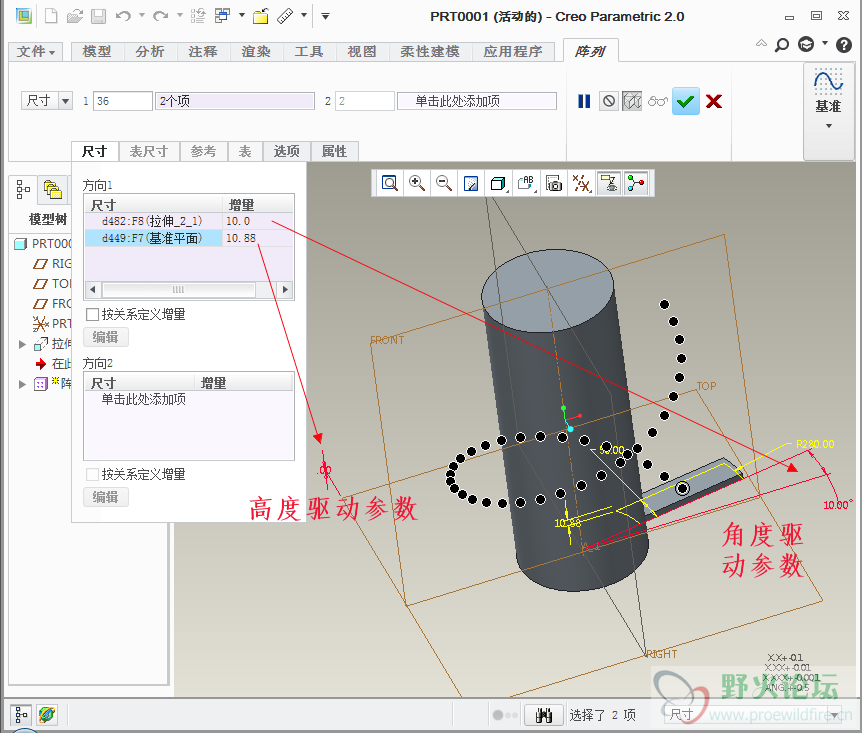The image size is (862, 733).
Task: Open the 属性 panel tab
Action: tap(334, 151)
